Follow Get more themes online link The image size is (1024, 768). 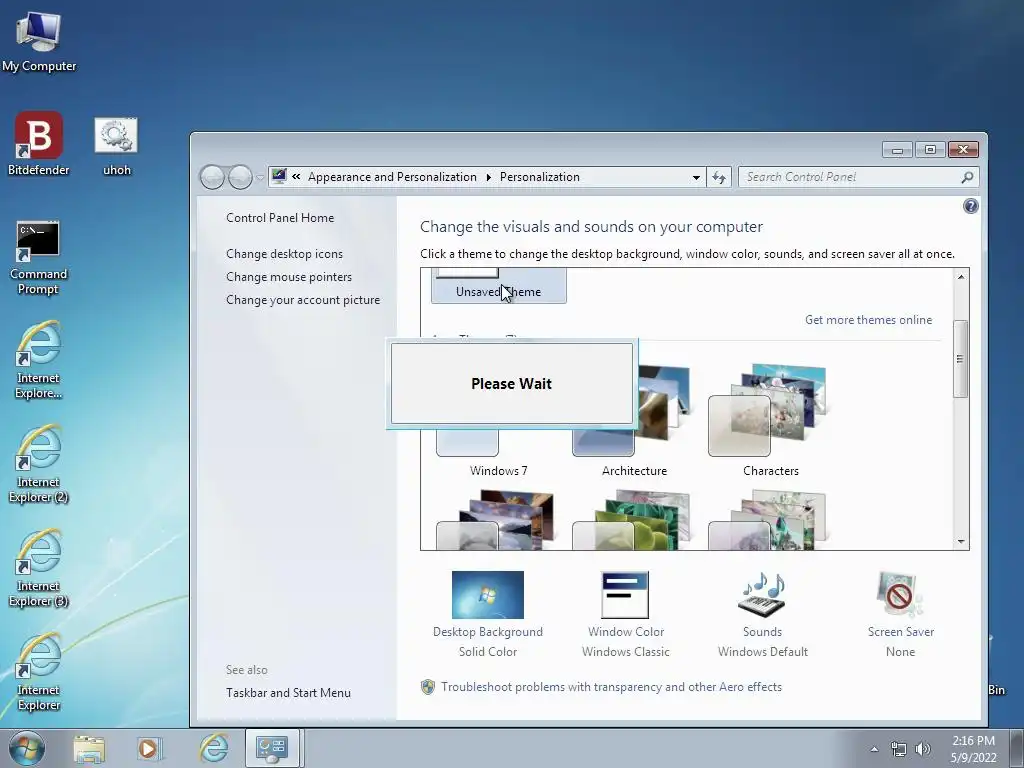(x=868, y=320)
